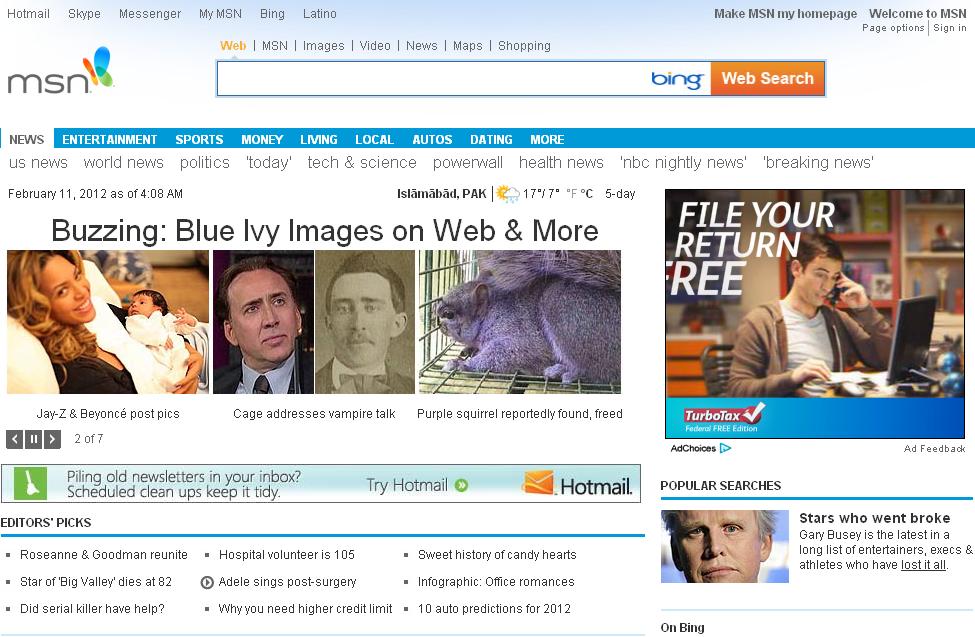This screenshot has width=975, height=637.
Task: Pause the headline slideshow
Action: 34,439
